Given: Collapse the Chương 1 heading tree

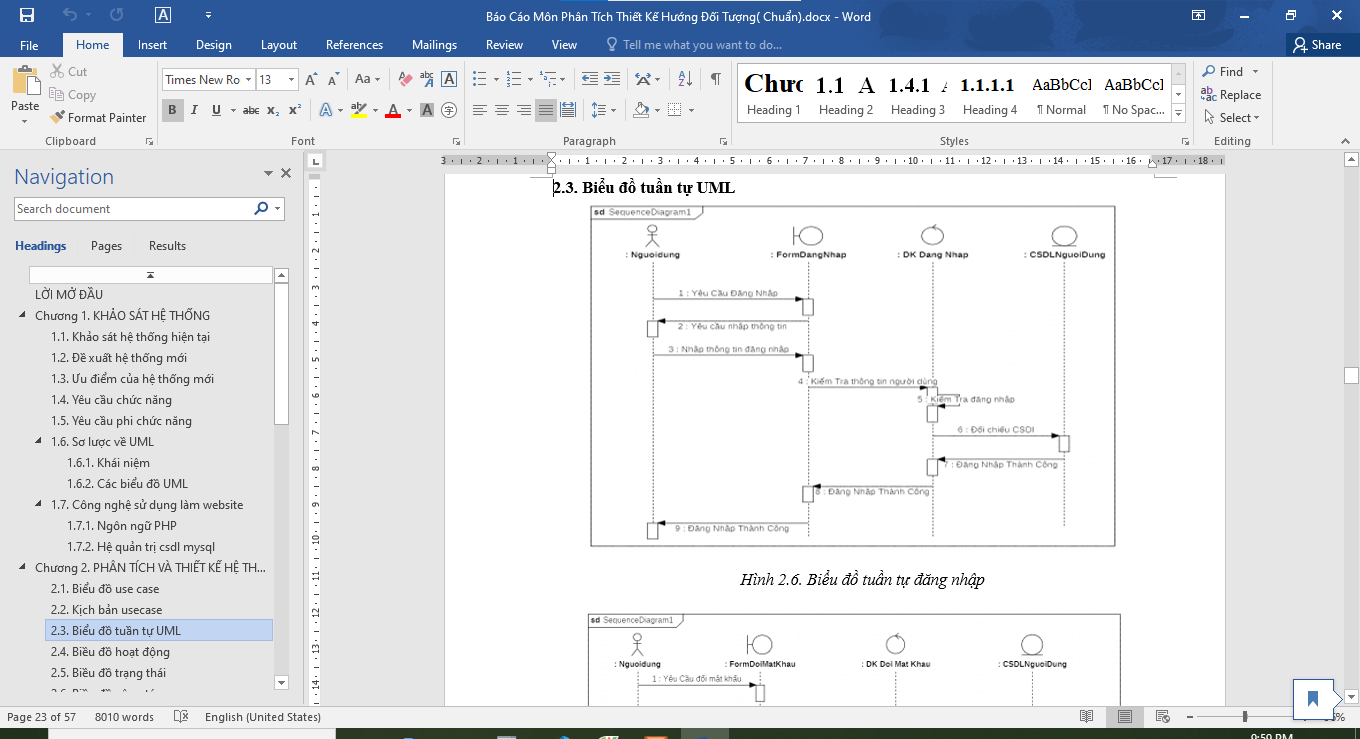Looking at the screenshot, I should click(23, 316).
